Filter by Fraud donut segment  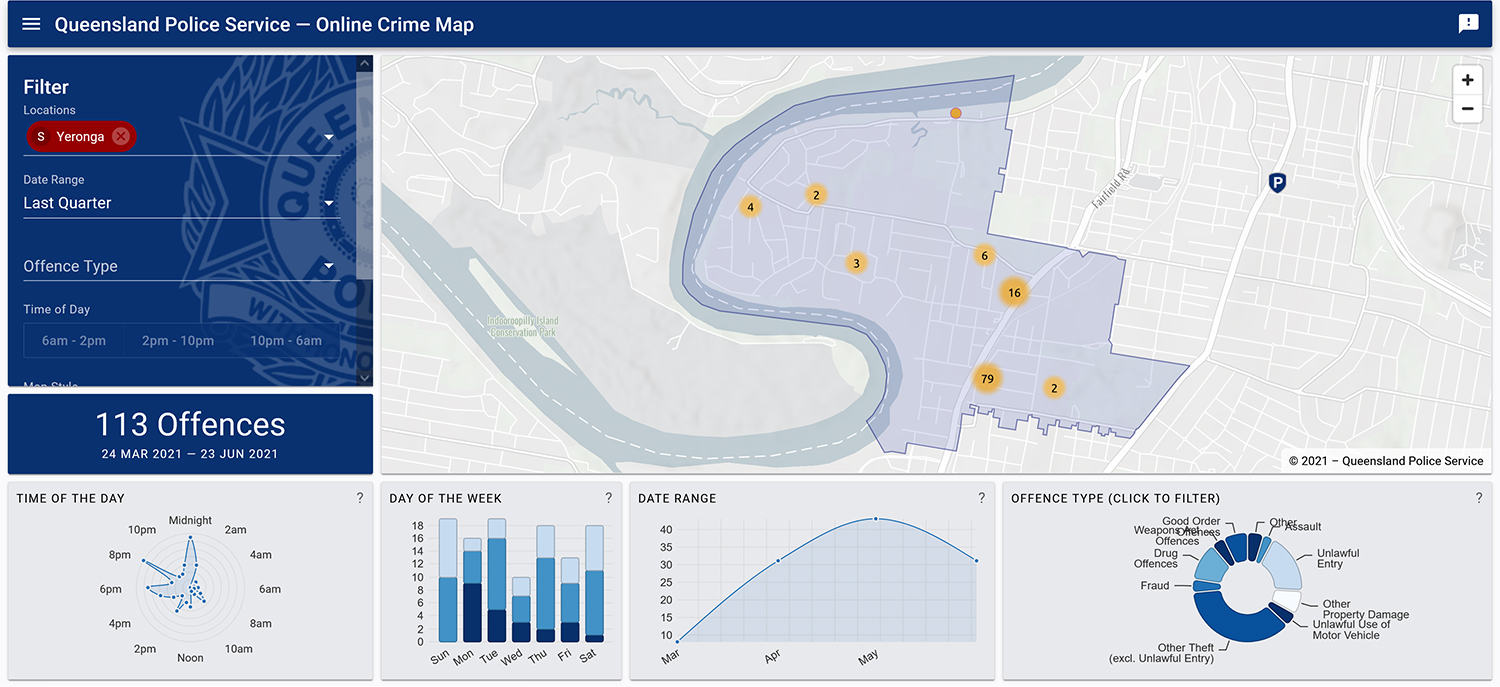pos(1205,585)
